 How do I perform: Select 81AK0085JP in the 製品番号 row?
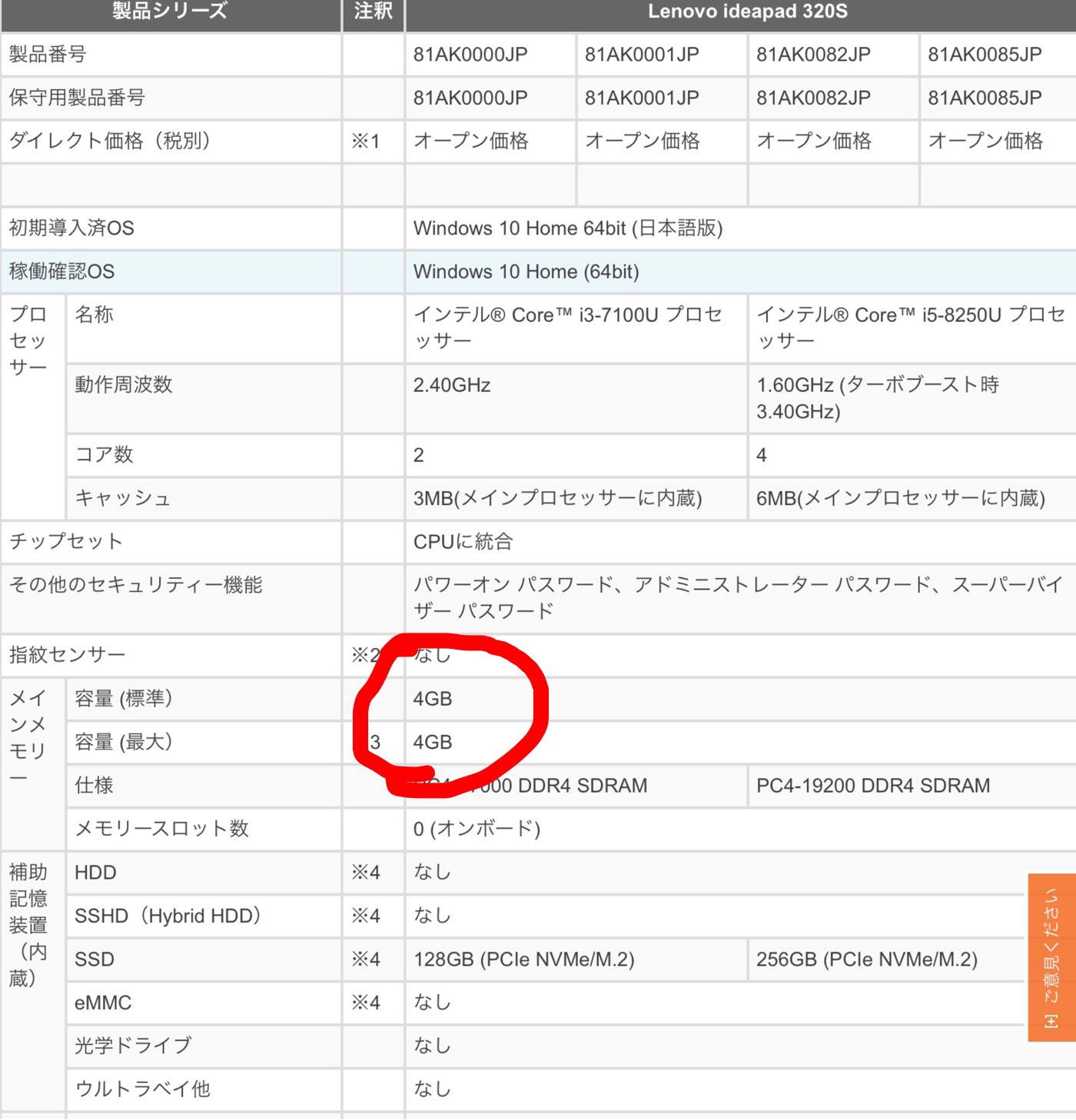click(x=985, y=55)
